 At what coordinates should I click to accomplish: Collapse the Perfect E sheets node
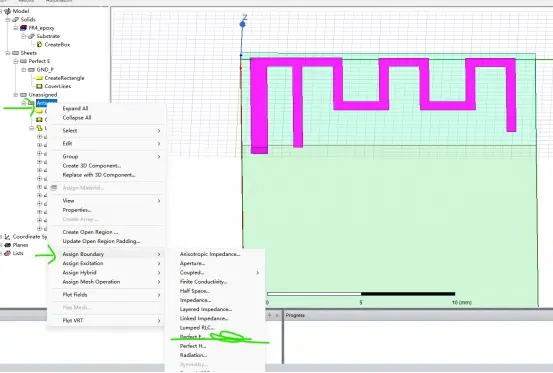point(16,61)
